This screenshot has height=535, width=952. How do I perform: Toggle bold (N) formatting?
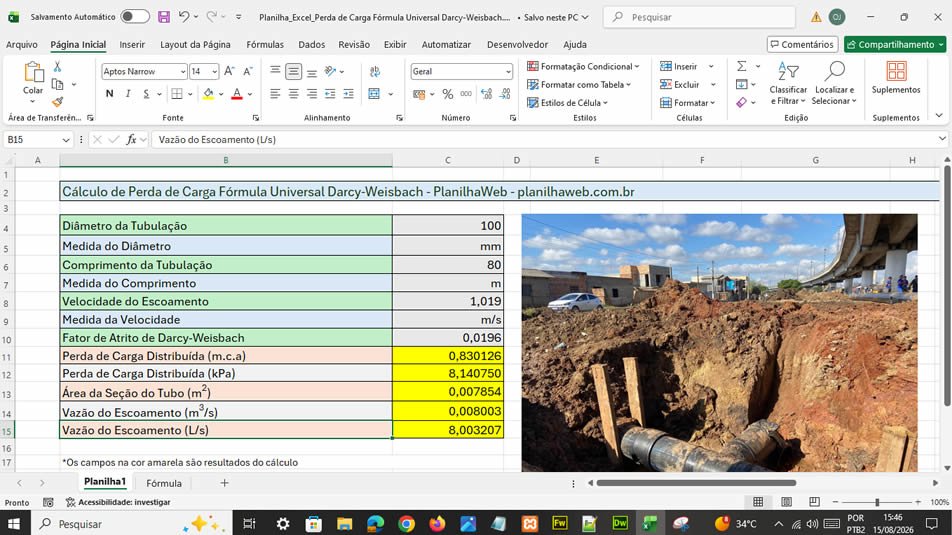[x=109, y=94]
